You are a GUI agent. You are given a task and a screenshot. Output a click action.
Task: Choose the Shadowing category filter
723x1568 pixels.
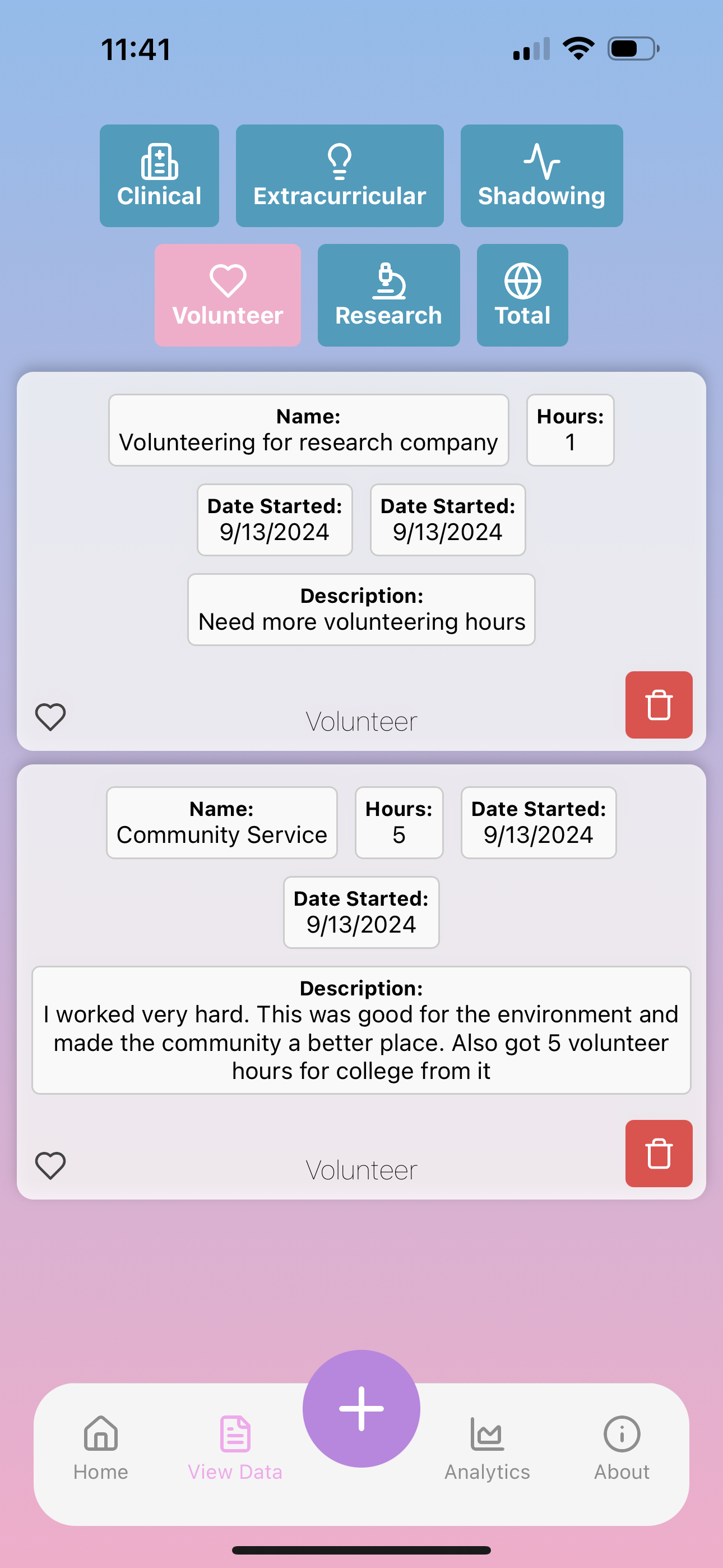(x=541, y=176)
